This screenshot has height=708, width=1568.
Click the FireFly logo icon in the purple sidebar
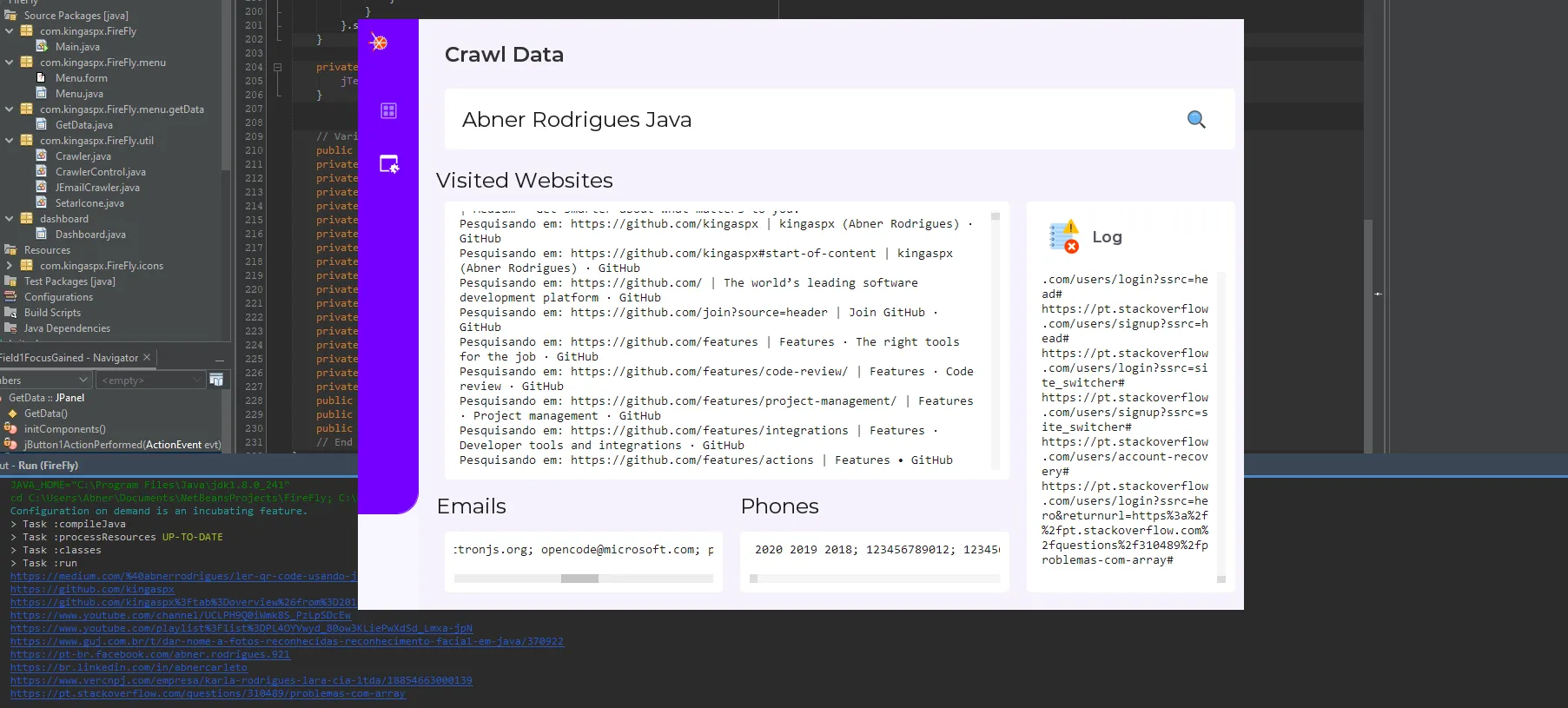379,42
